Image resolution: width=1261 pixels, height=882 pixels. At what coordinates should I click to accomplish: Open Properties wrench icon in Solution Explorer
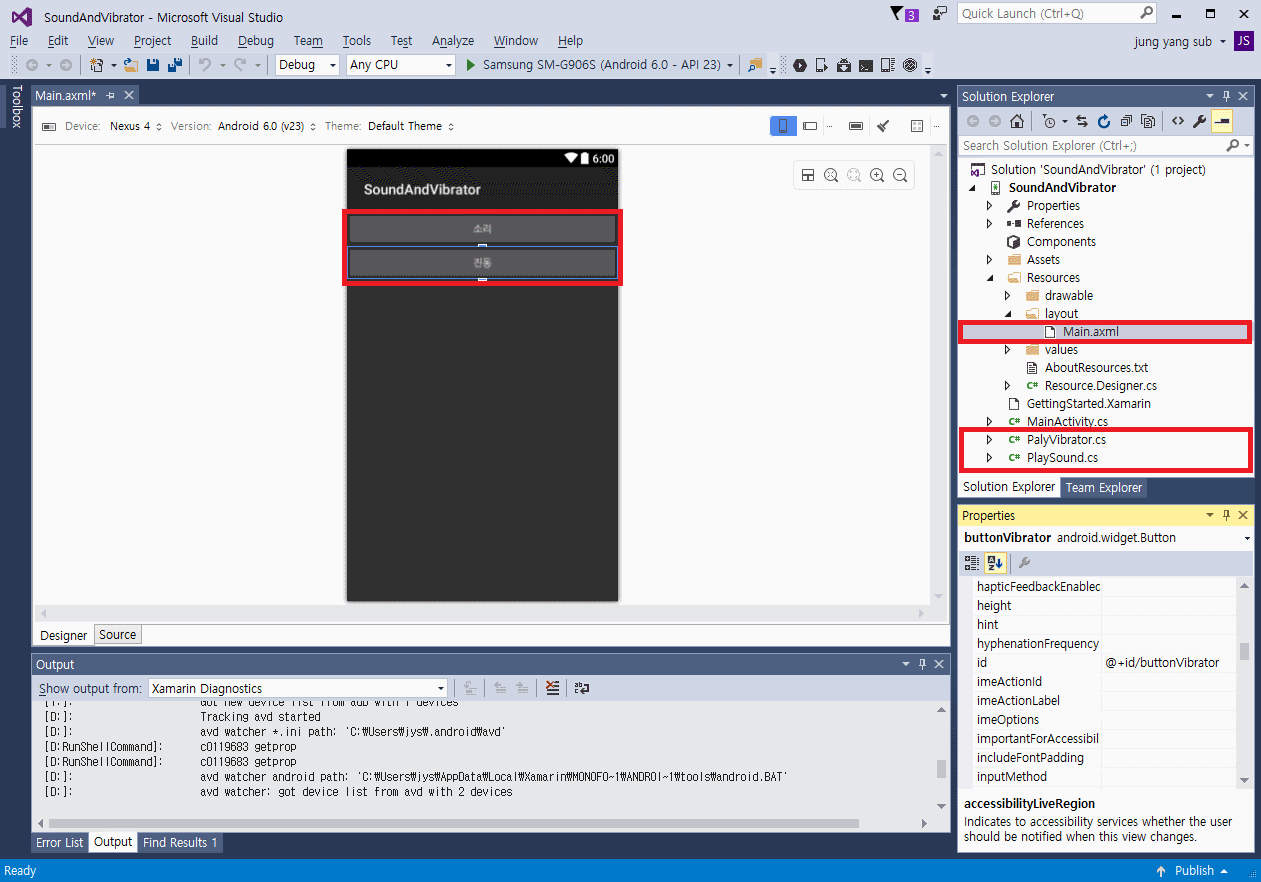click(1200, 121)
